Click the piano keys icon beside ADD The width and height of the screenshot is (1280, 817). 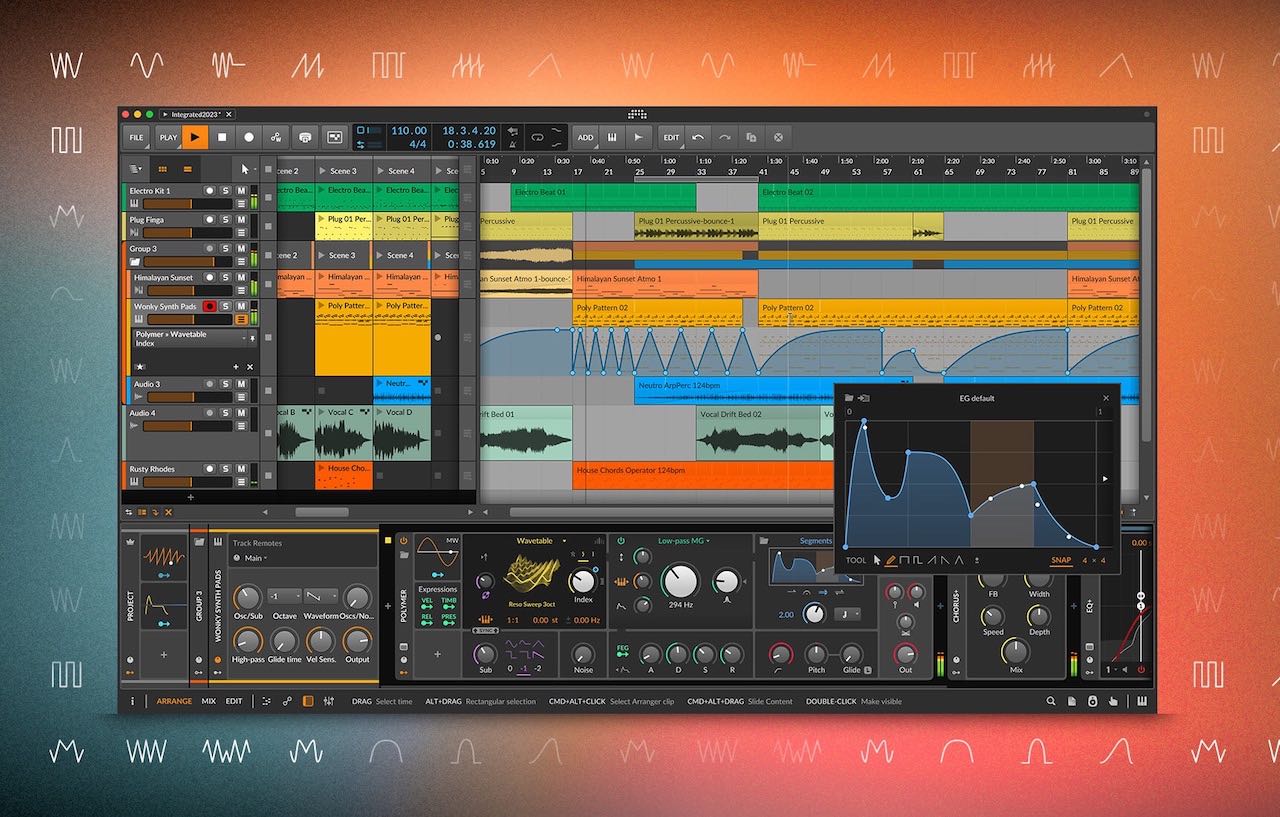pyautogui.click(x=611, y=137)
